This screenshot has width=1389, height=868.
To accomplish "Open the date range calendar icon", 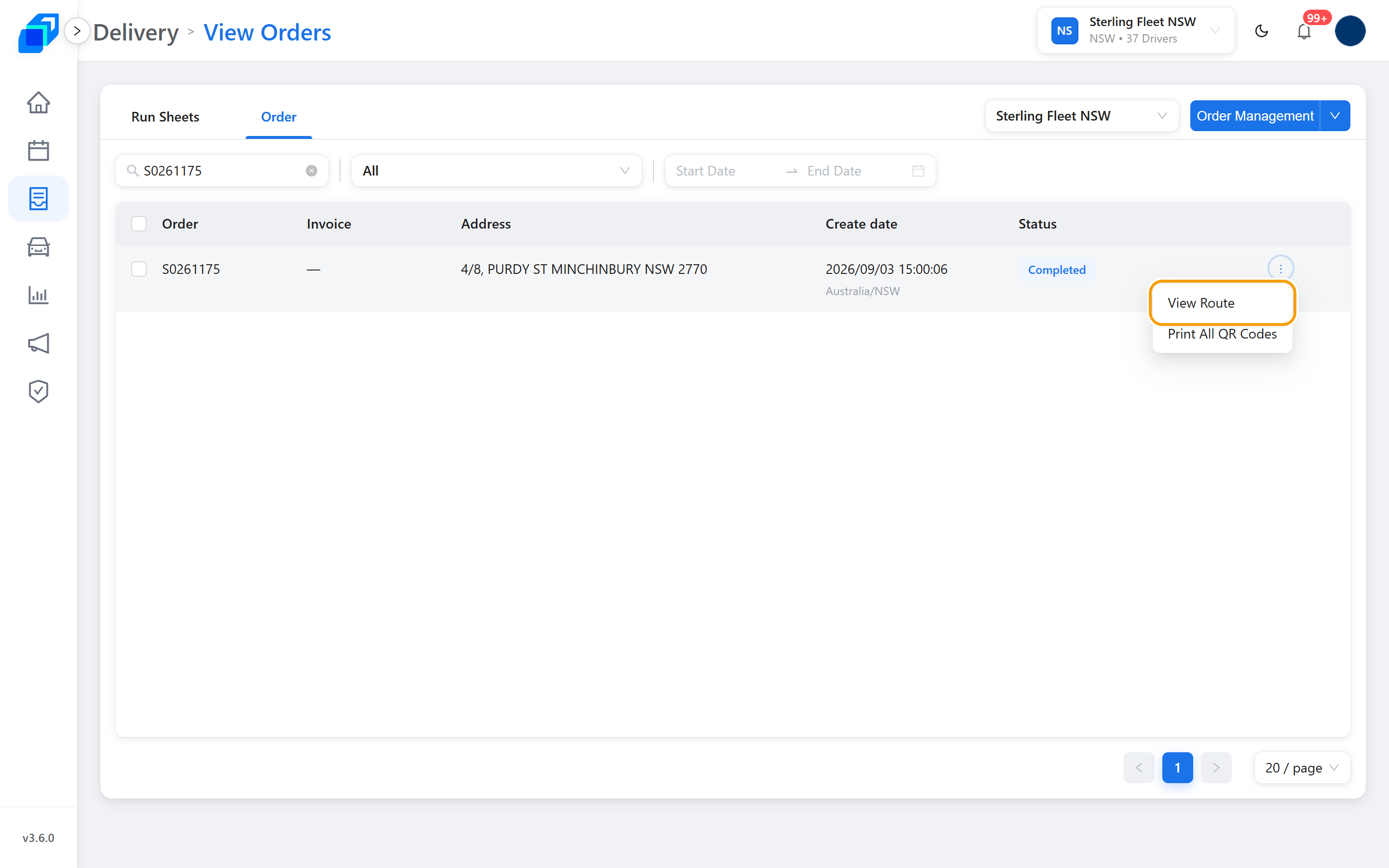I will pos(918,171).
